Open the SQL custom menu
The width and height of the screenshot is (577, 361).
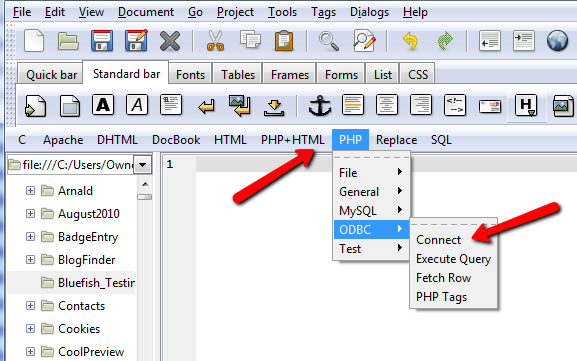coord(441,140)
